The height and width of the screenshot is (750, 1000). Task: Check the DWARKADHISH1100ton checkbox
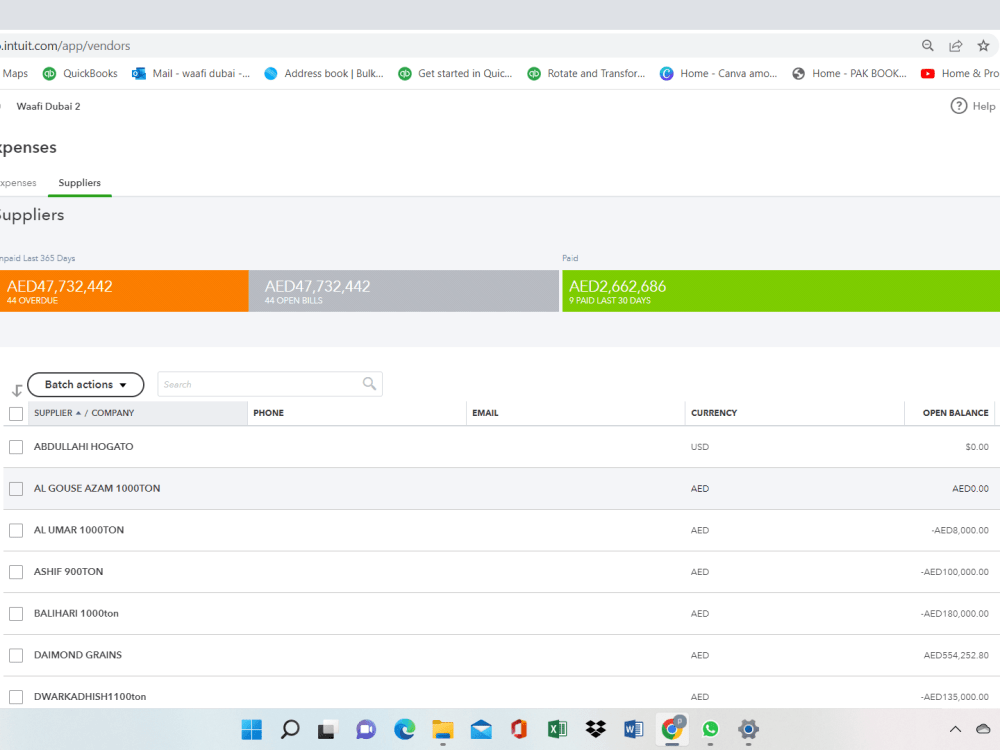coord(16,696)
